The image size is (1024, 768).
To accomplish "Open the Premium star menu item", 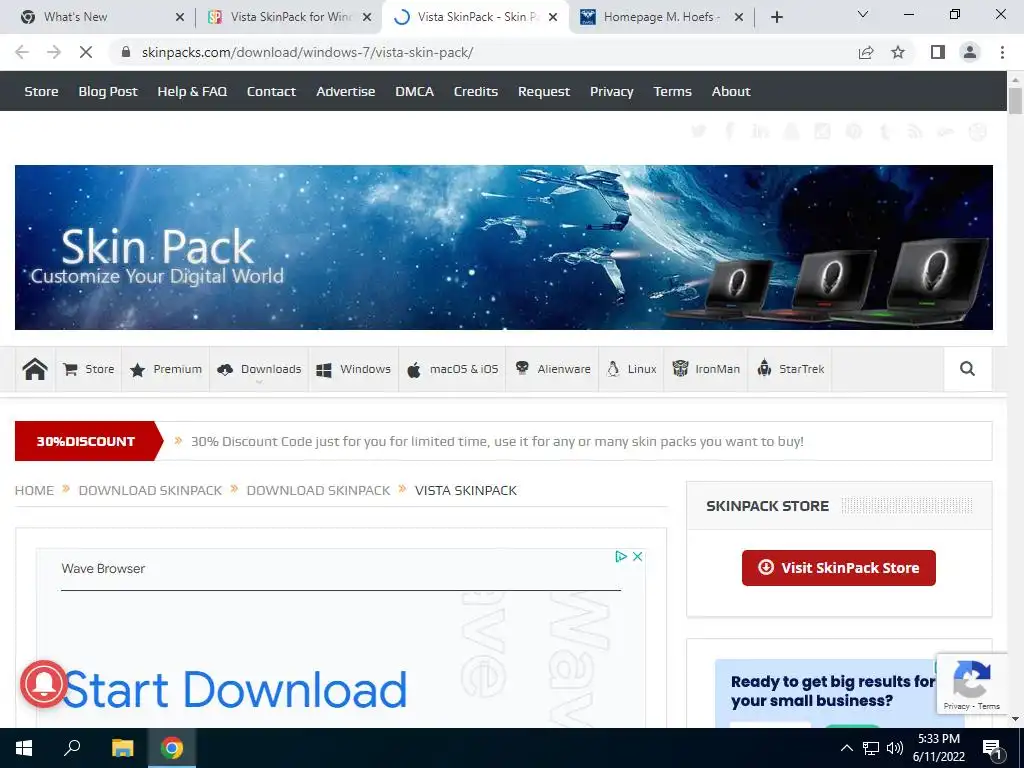I will [165, 369].
